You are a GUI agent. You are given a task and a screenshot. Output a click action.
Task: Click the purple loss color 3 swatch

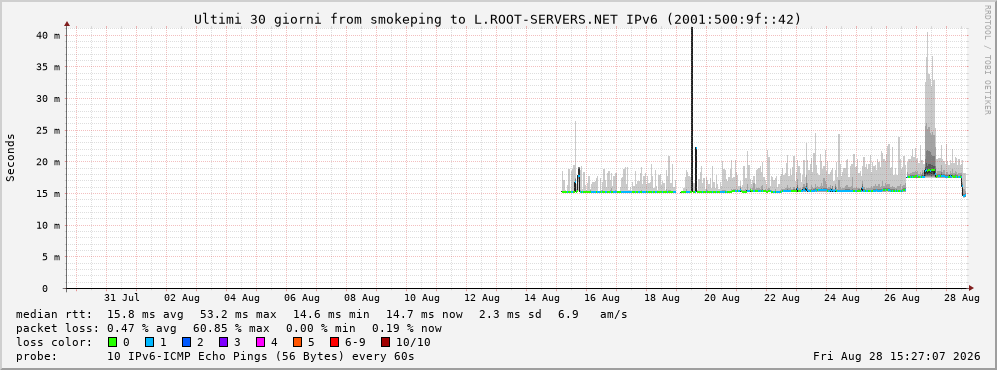point(224,342)
